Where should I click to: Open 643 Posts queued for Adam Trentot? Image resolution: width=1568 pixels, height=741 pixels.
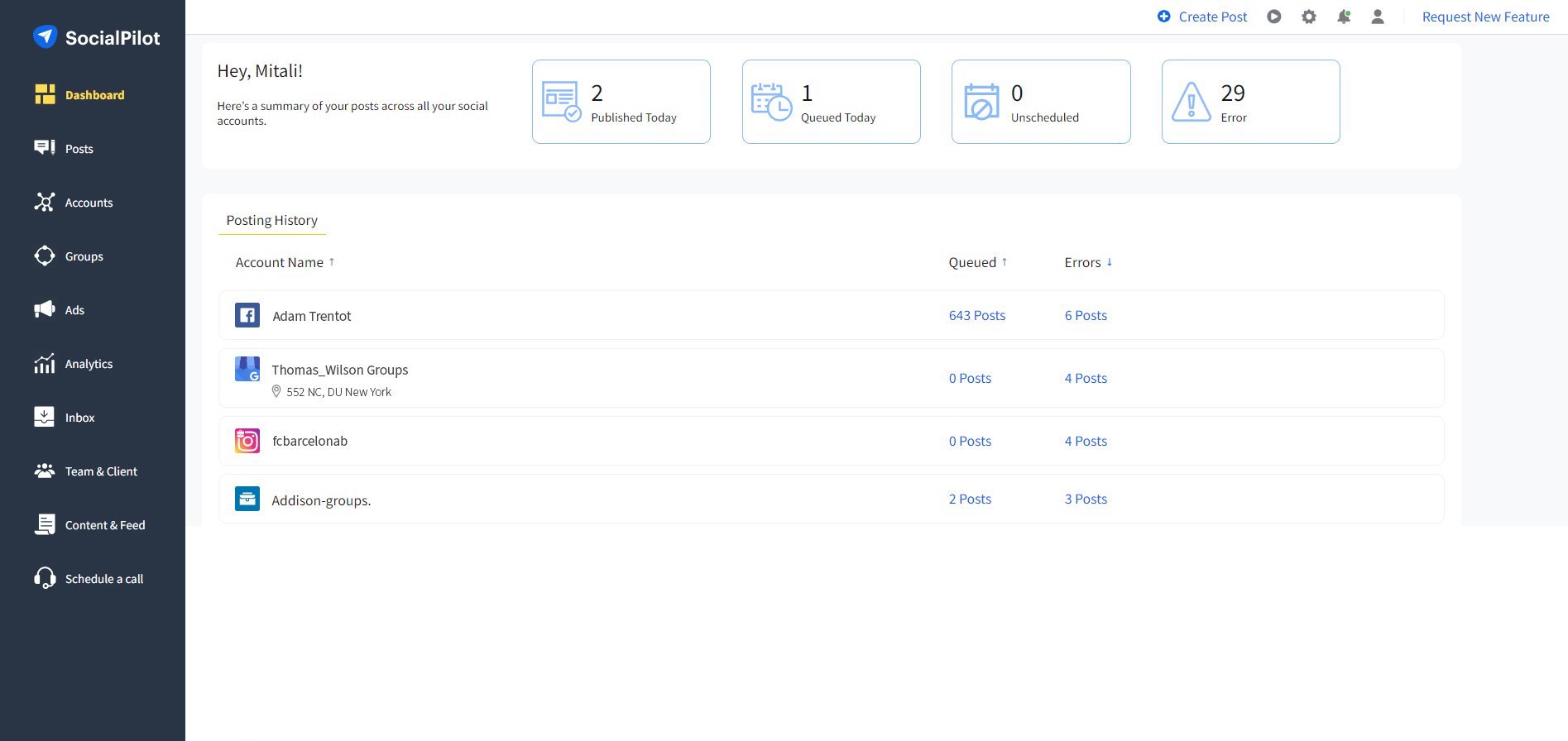tap(976, 315)
